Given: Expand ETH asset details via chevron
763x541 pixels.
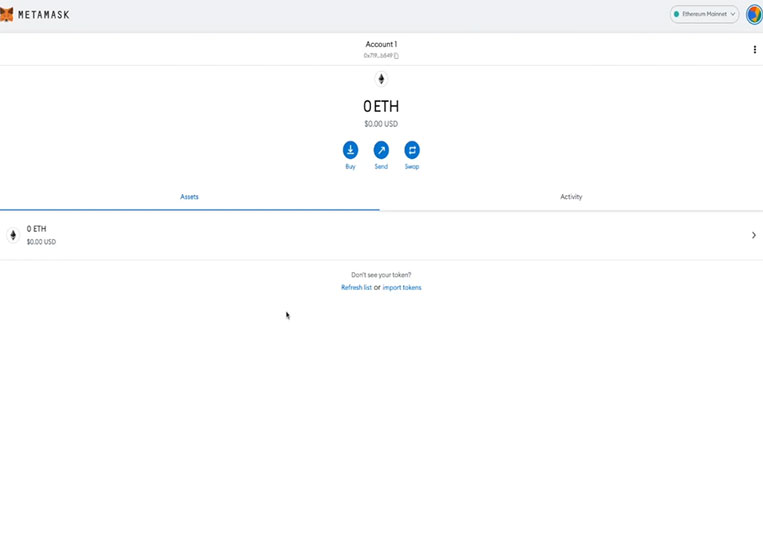Looking at the screenshot, I should click(754, 235).
